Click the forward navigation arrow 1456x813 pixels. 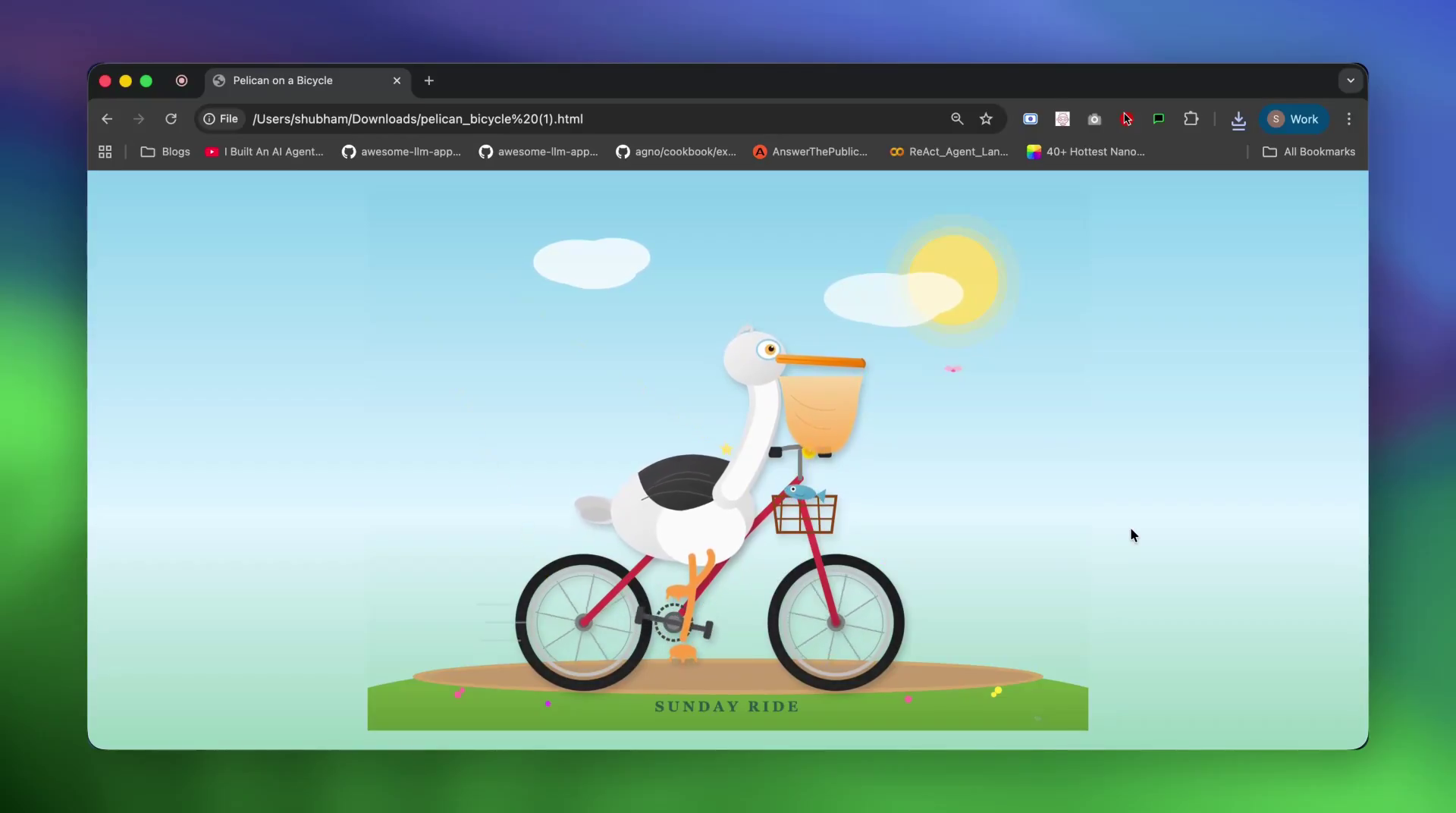click(x=139, y=119)
